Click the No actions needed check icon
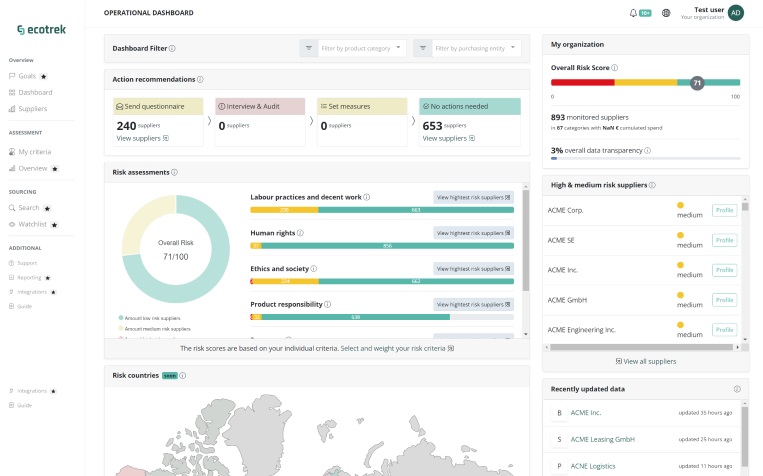 pos(426,106)
